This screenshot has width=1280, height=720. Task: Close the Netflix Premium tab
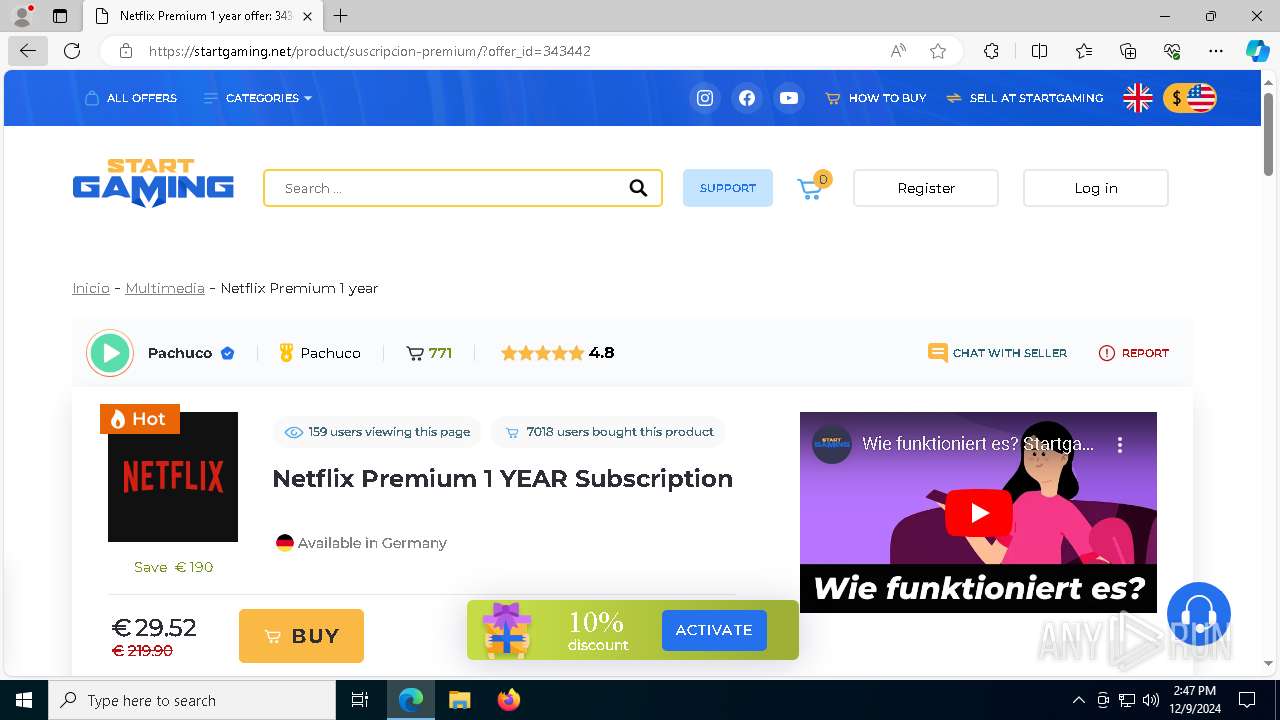pos(307,16)
